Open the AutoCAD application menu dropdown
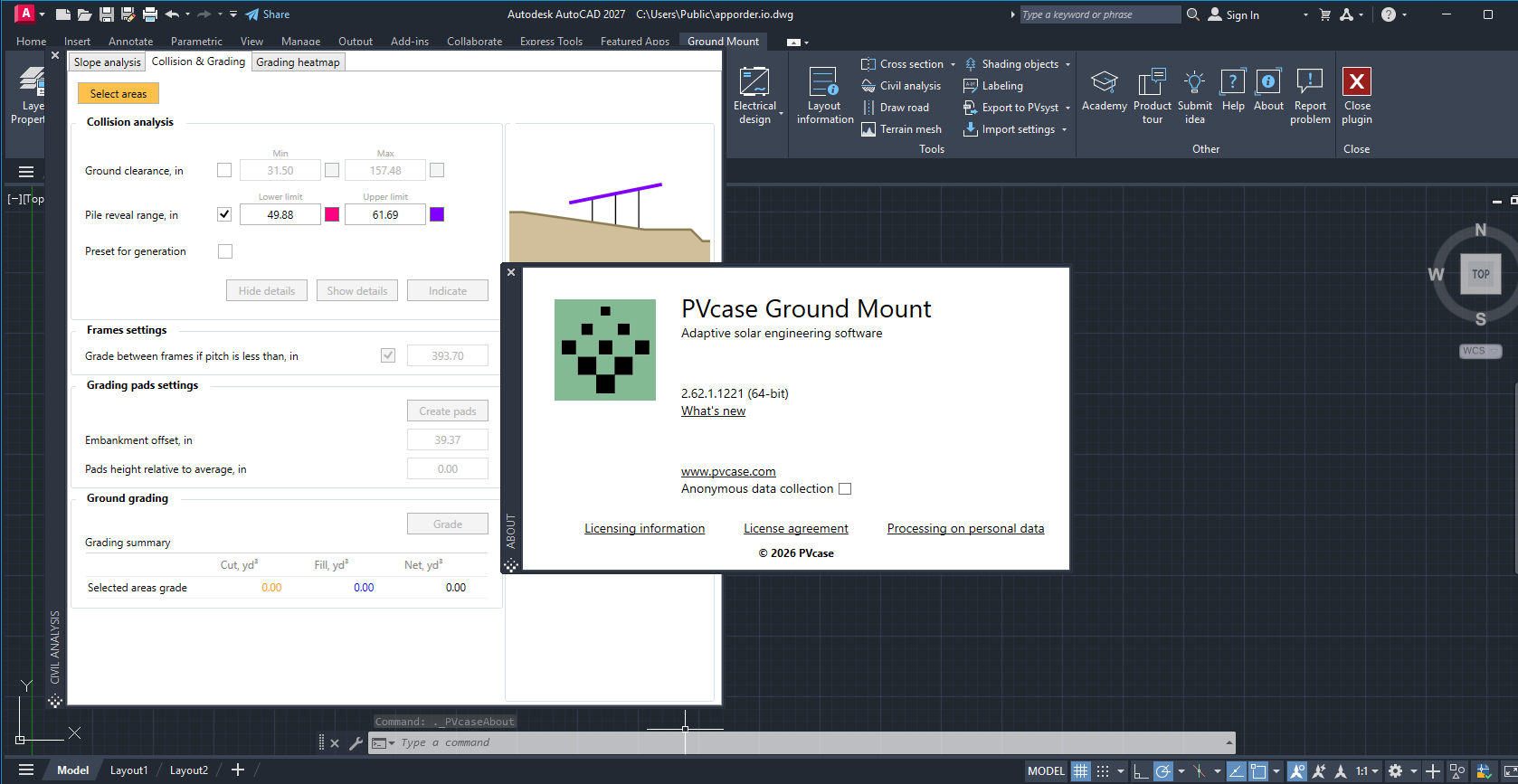 (x=42, y=14)
